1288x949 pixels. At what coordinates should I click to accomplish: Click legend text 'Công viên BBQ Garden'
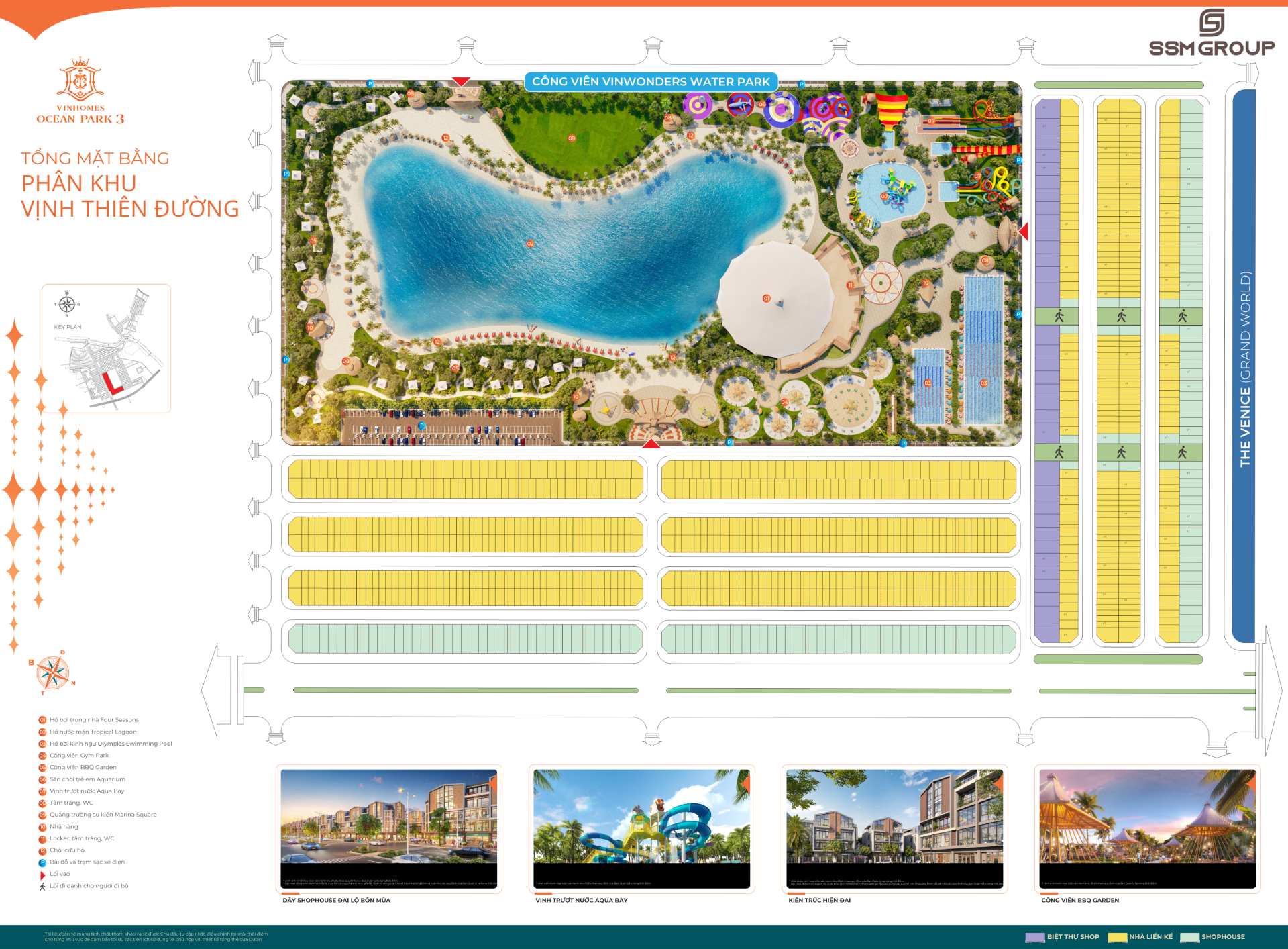[83, 768]
